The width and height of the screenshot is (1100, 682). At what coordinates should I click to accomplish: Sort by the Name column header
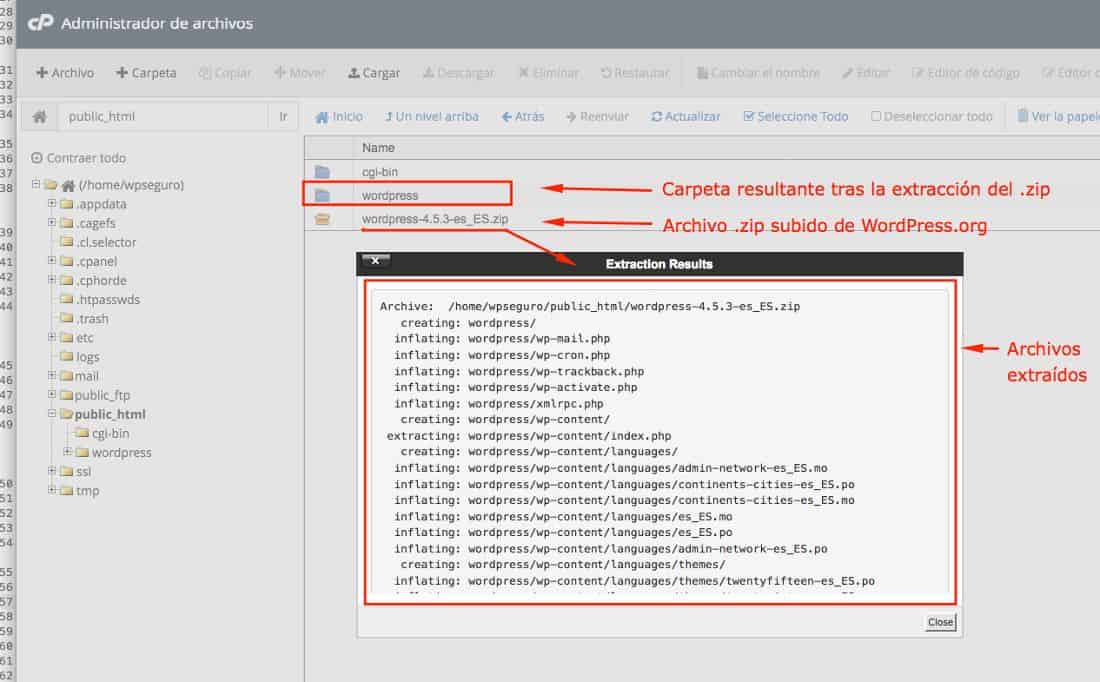tap(378, 148)
